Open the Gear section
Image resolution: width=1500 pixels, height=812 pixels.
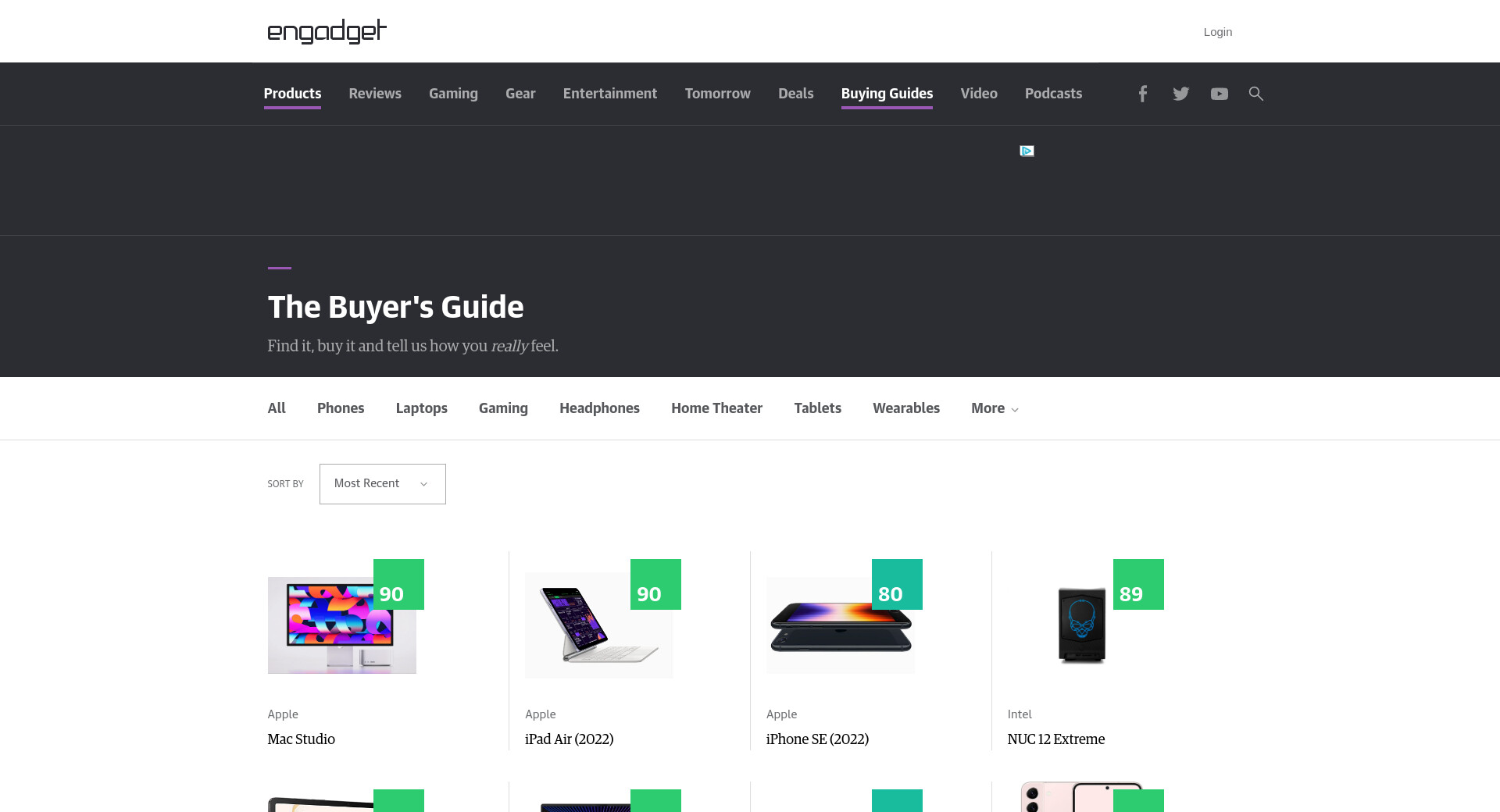pos(520,94)
